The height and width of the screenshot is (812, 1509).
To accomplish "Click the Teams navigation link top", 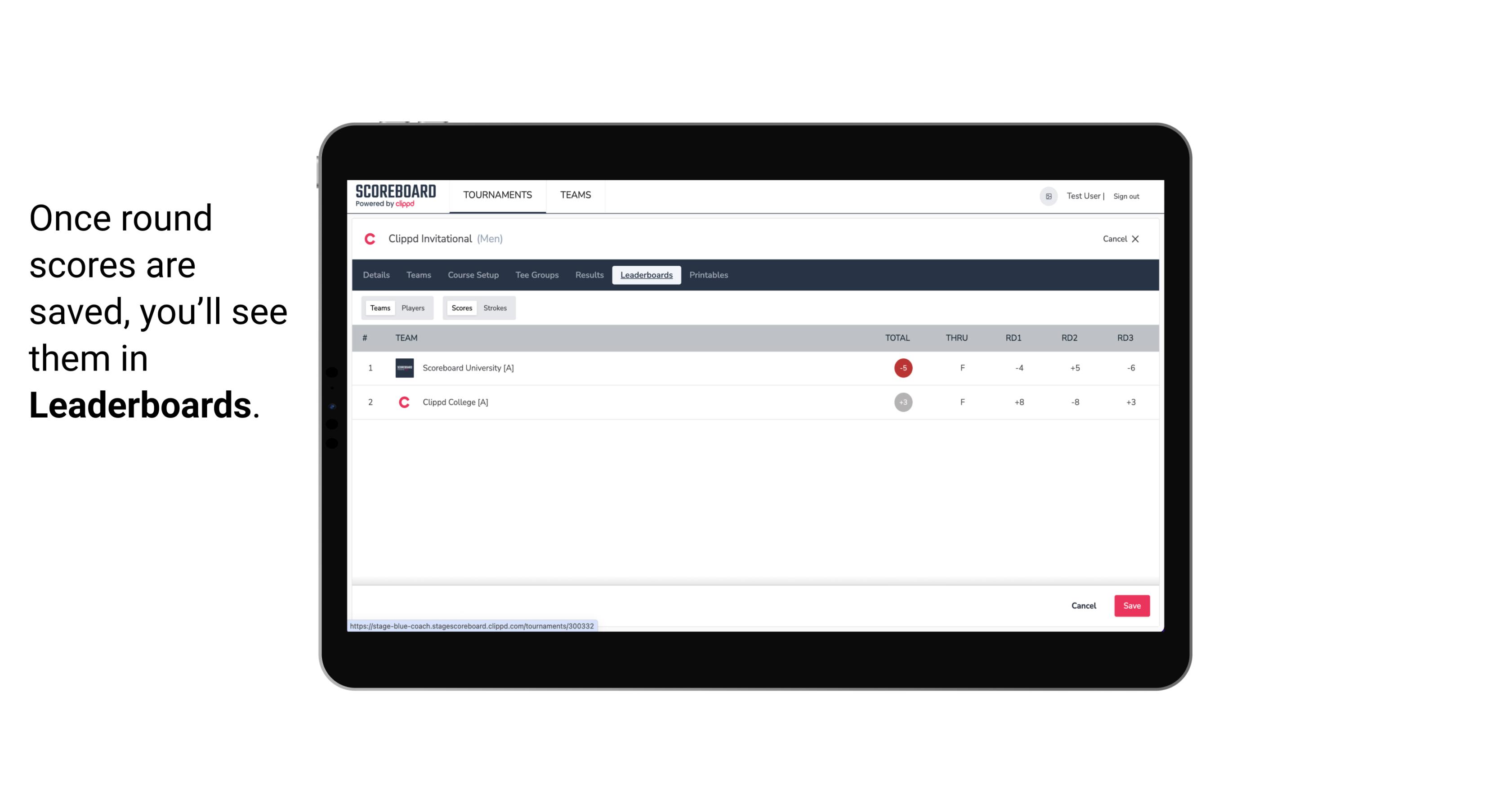I will (576, 195).
